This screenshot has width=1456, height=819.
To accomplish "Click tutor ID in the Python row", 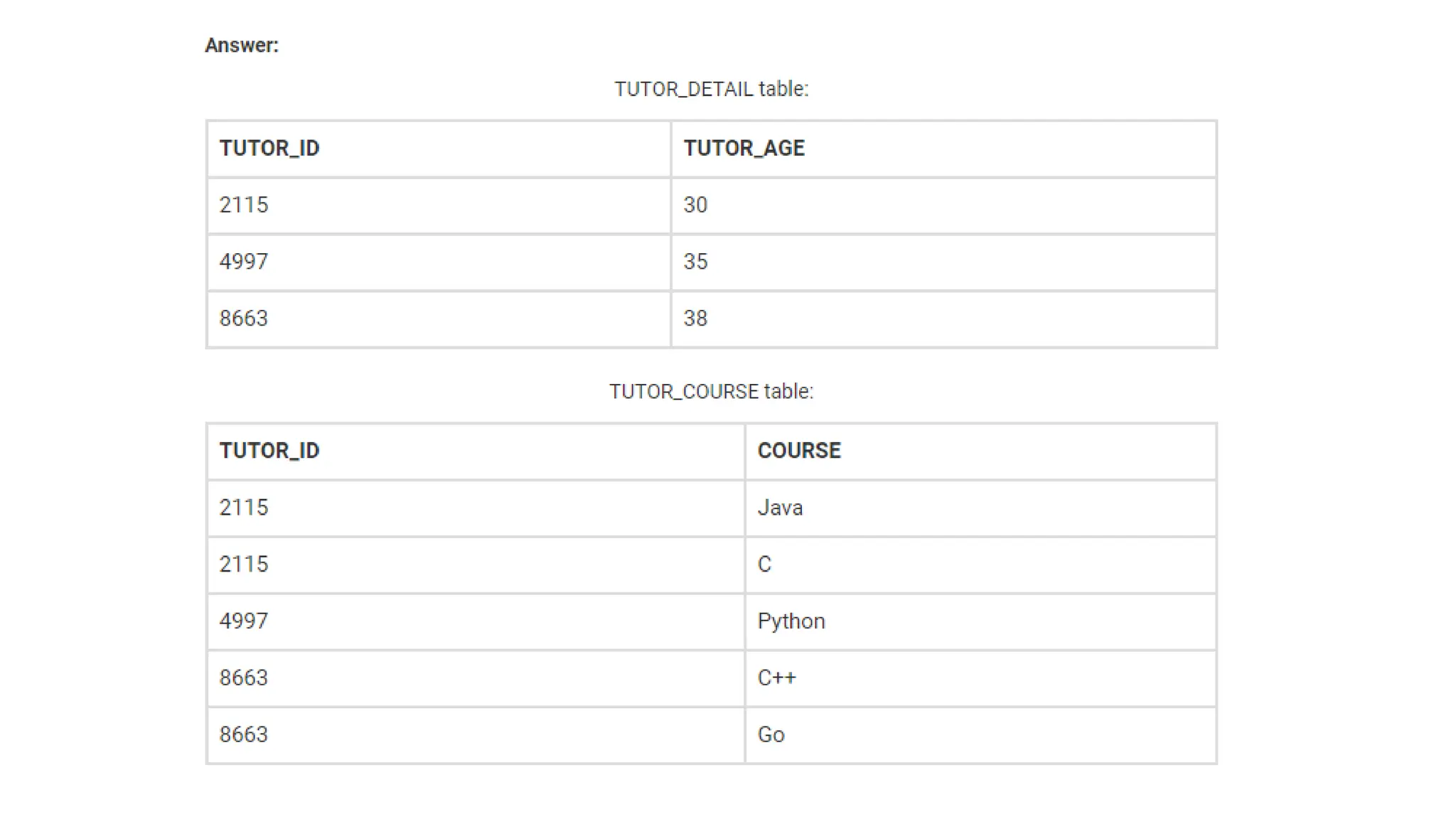I will (x=244, y=621).
